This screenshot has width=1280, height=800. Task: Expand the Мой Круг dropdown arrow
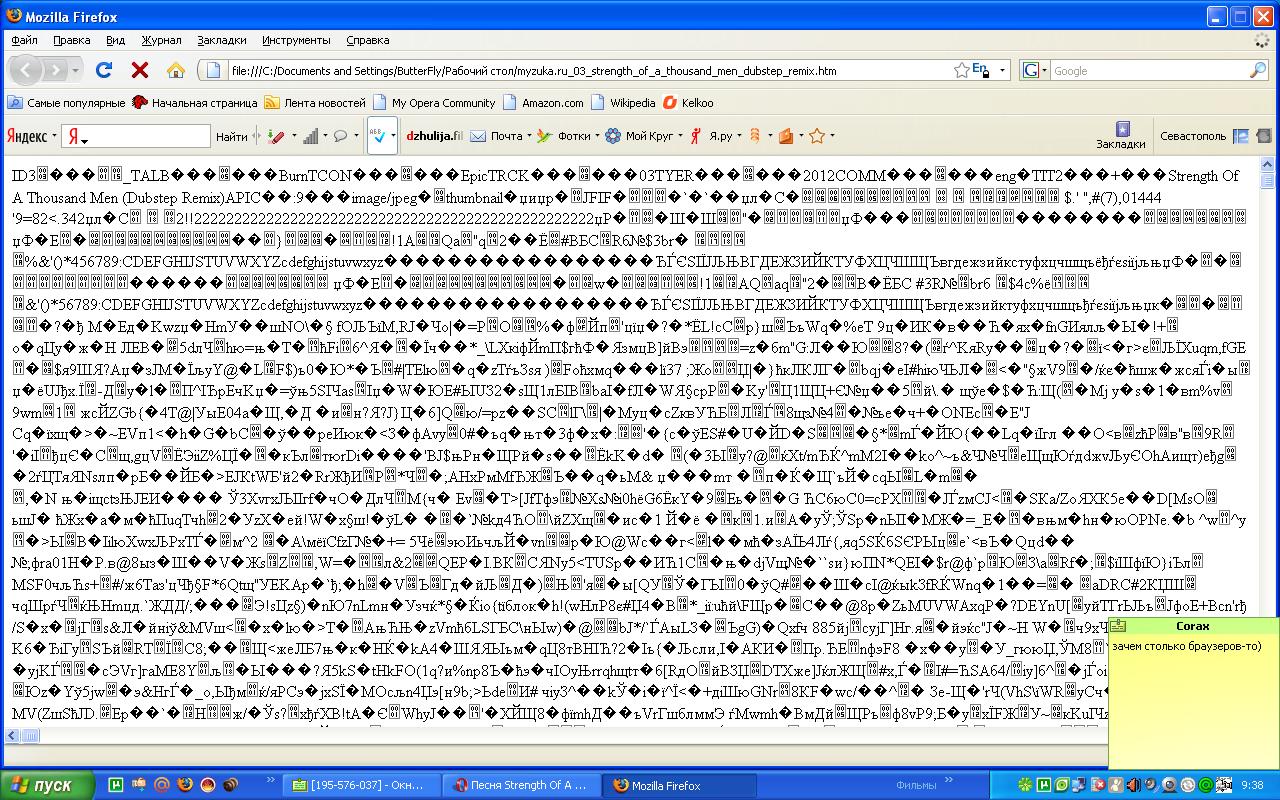coord(681,136)
